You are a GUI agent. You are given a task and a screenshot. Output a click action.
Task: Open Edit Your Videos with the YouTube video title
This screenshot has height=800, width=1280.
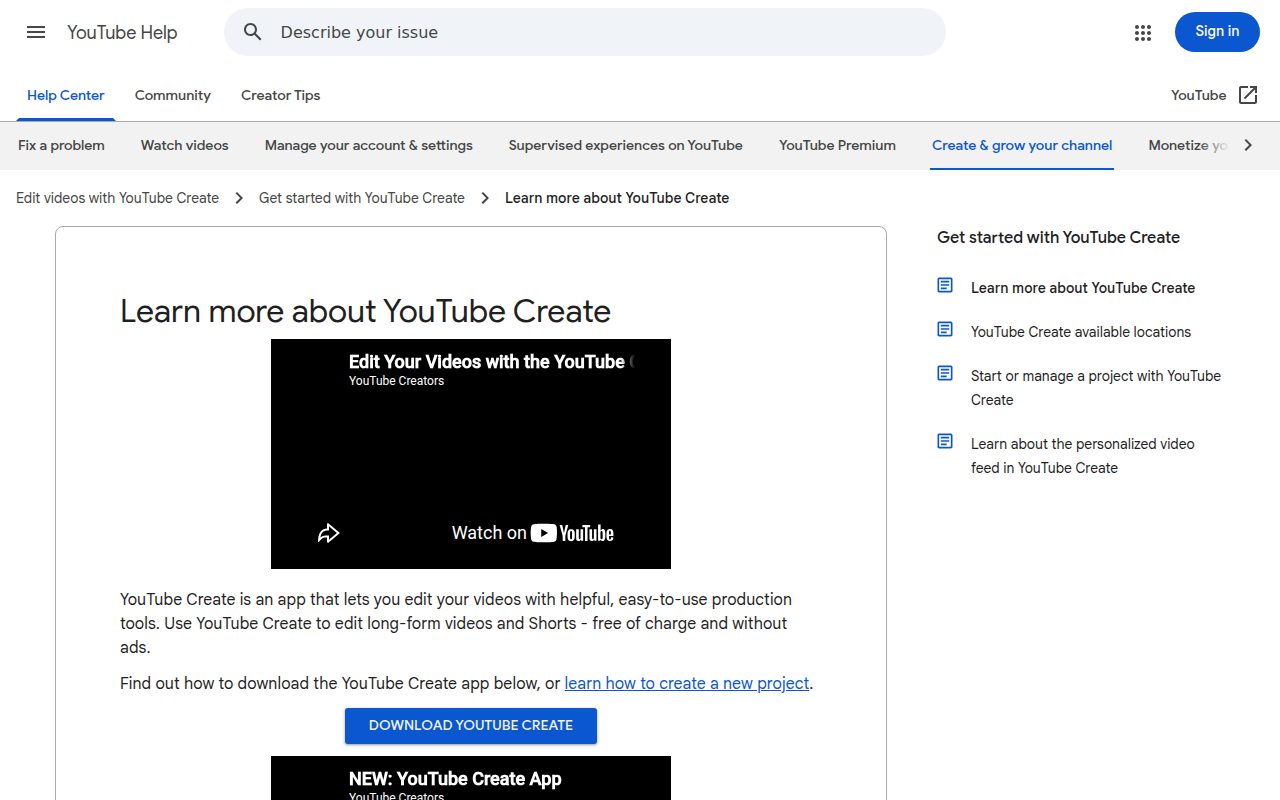(x=491, y=362)
